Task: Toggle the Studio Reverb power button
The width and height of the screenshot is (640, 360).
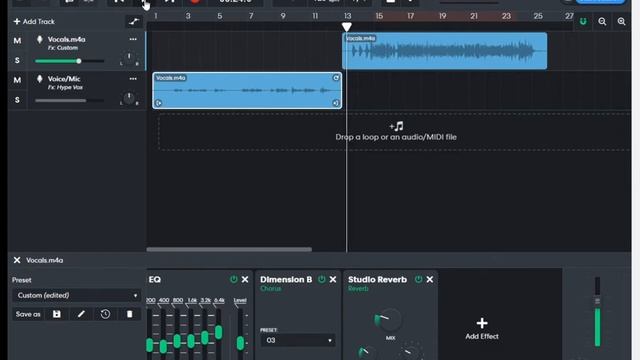Action: [x=418, y=279]
